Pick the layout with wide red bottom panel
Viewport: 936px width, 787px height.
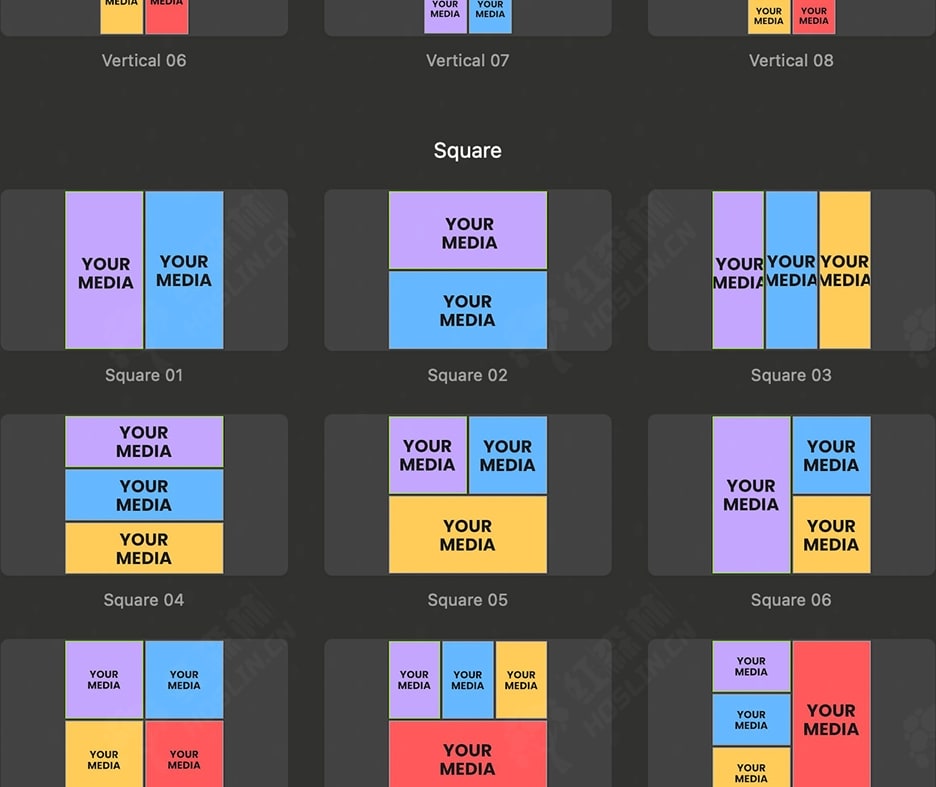tap(468, 714)
